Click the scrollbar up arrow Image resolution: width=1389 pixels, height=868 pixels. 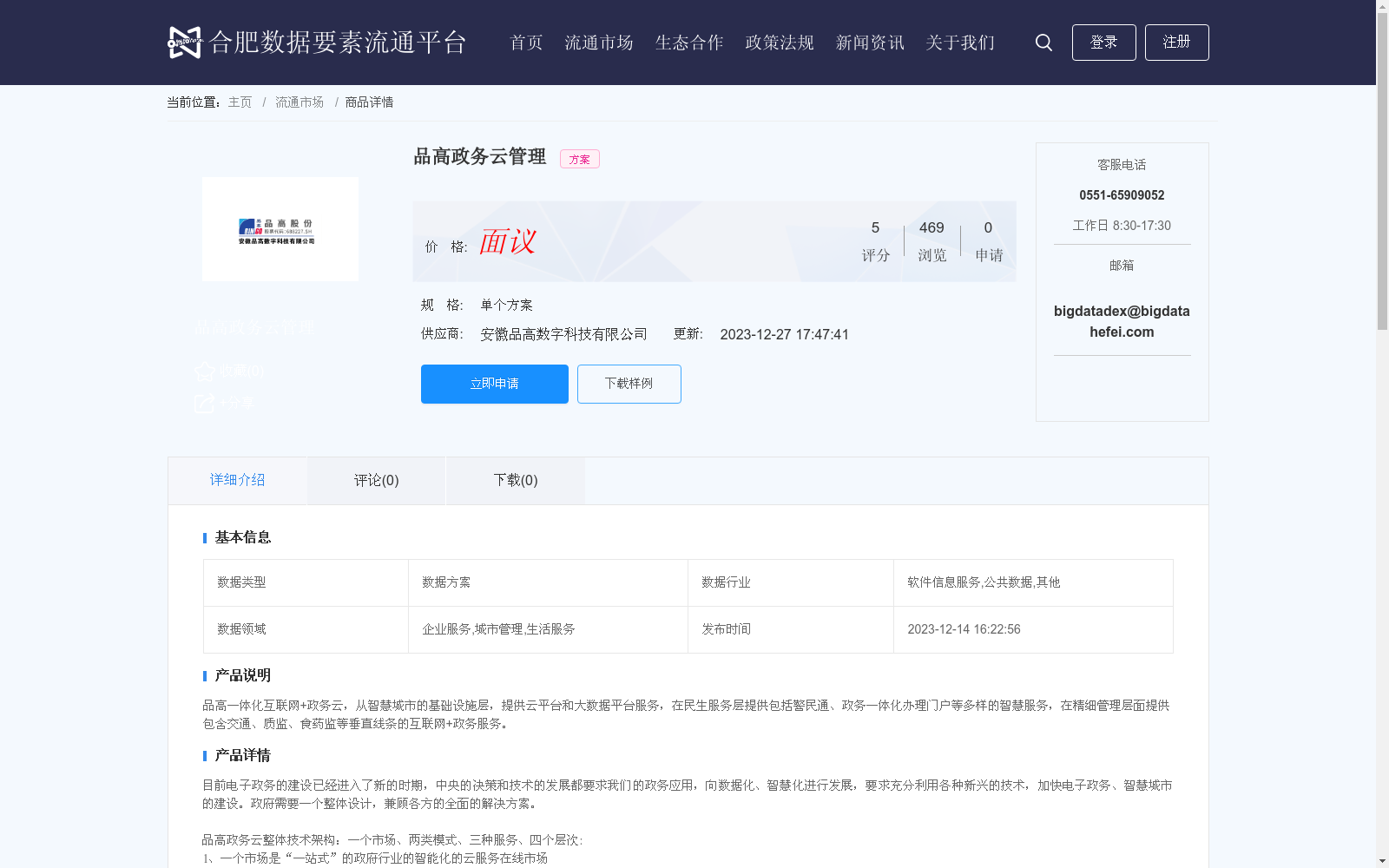(1382, 5)
